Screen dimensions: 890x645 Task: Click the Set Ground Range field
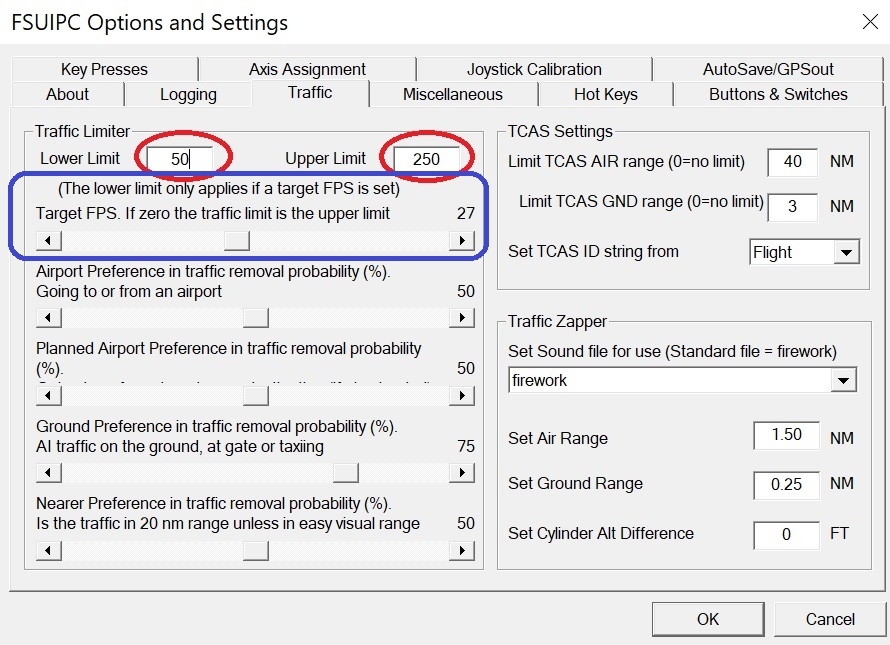pyautogui.click(x=787, y=485)
